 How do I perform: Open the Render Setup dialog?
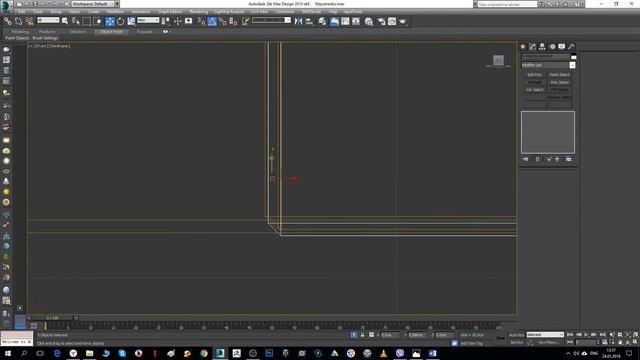381,21
